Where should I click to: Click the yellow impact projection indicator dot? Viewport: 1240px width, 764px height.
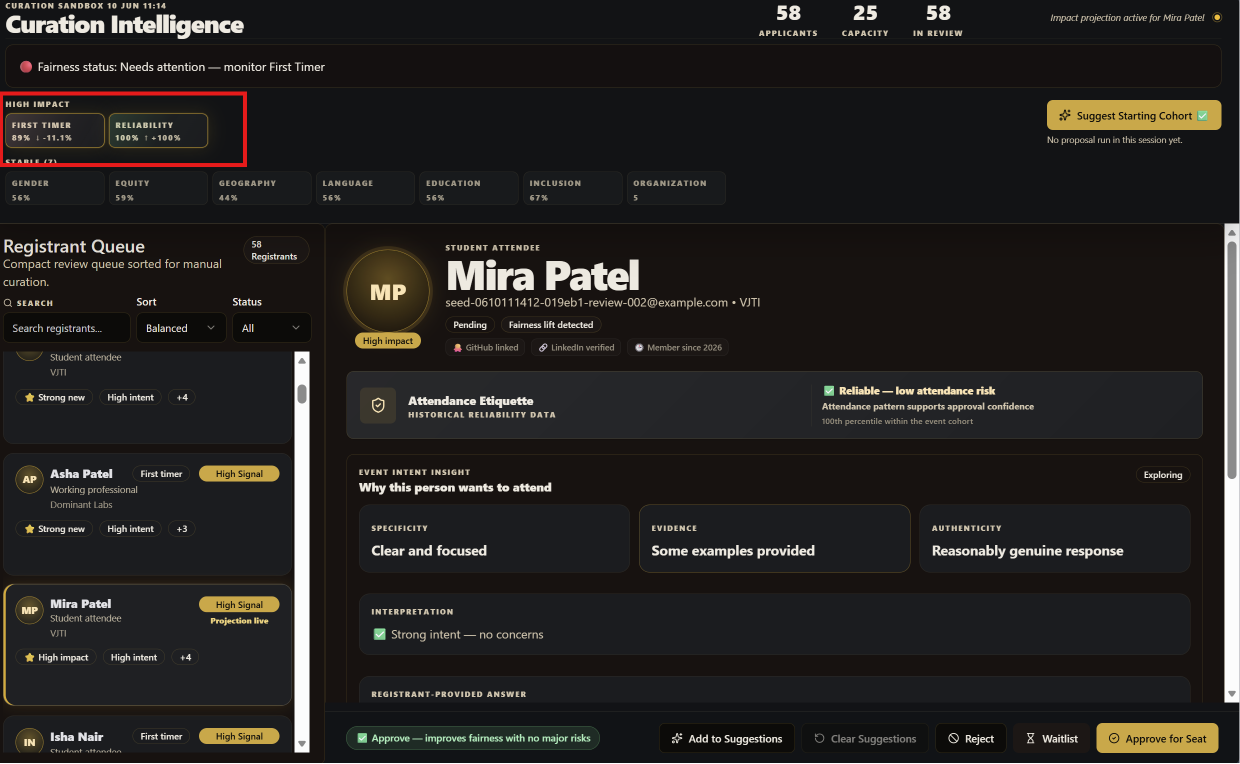(x=1217, y=17)
